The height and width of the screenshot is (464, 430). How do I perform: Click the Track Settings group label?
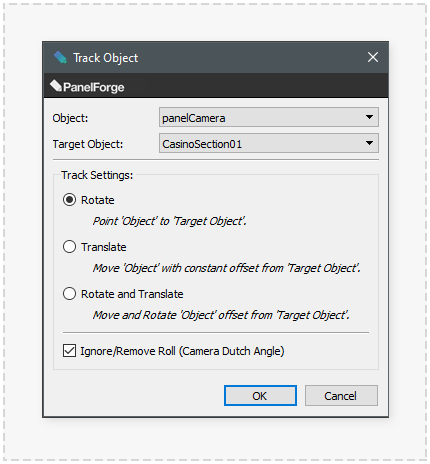(97, 175)
